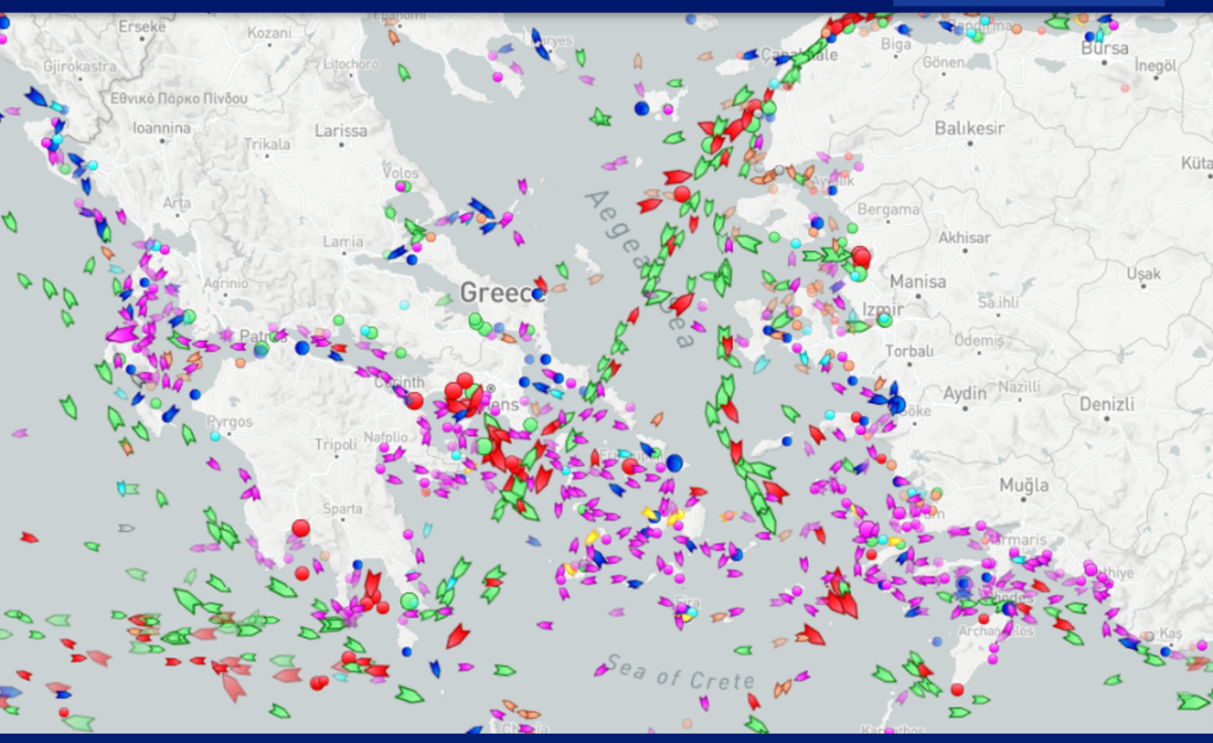1213x743 pixels.
Task: Select the large blue circle marker near Söke
Action: pyautogui.click(x=897, y=405)
